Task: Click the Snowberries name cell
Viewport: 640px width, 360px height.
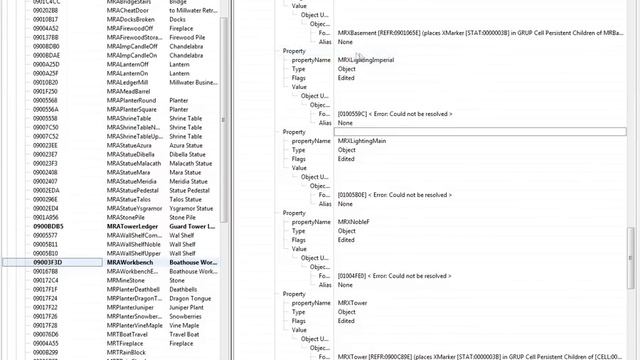Action: (x=185, y=316)
